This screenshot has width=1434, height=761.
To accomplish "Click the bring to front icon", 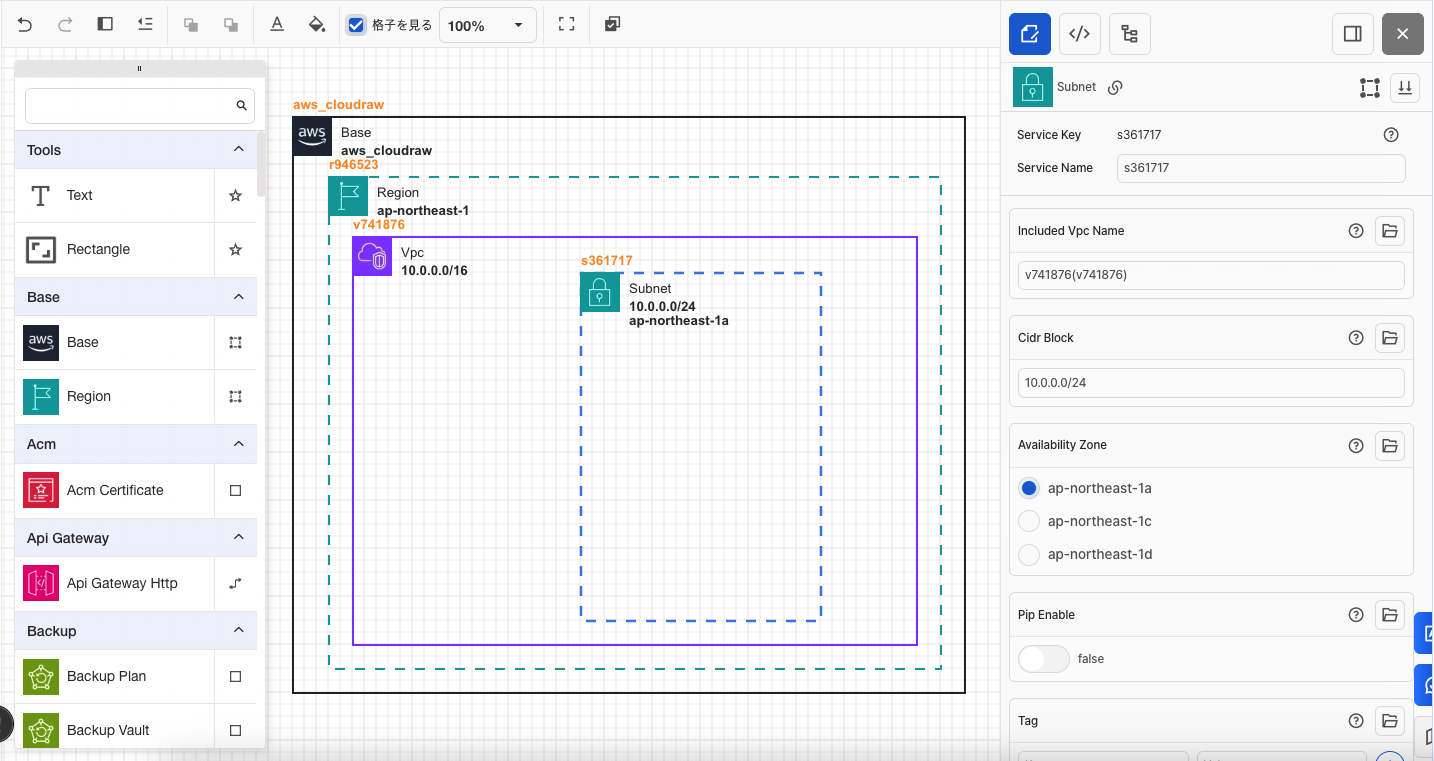I will click(x=190, y=25).
